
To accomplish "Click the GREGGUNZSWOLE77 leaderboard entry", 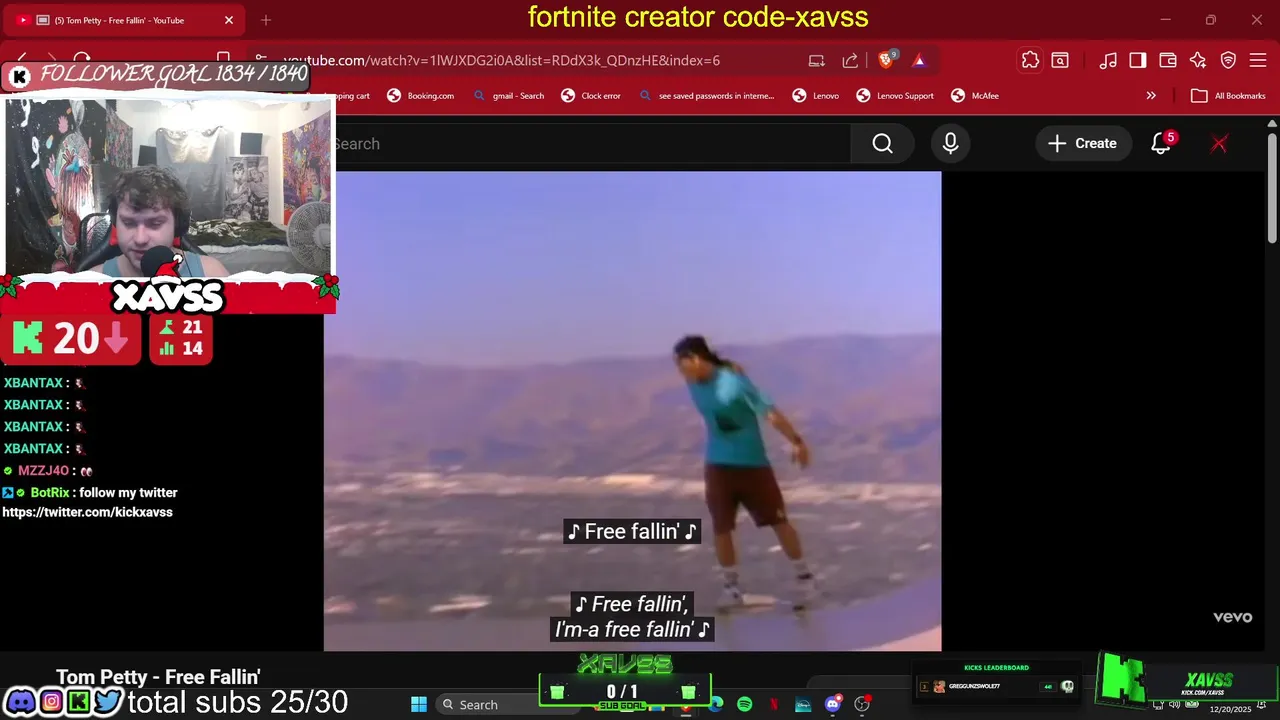I will pyautogui.click(x=998, y=686).
